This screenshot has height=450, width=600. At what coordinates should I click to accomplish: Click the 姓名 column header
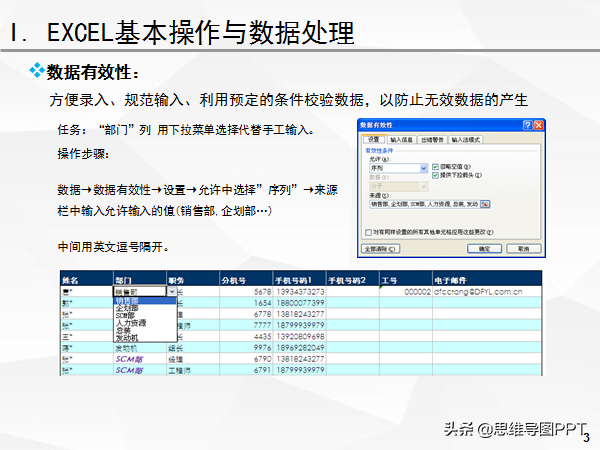point(87,280)
